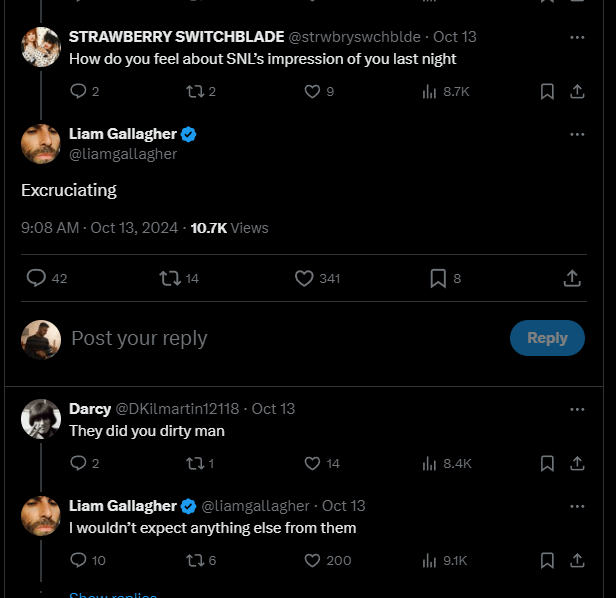Open Darcy's profile picture

click(41, 419)
